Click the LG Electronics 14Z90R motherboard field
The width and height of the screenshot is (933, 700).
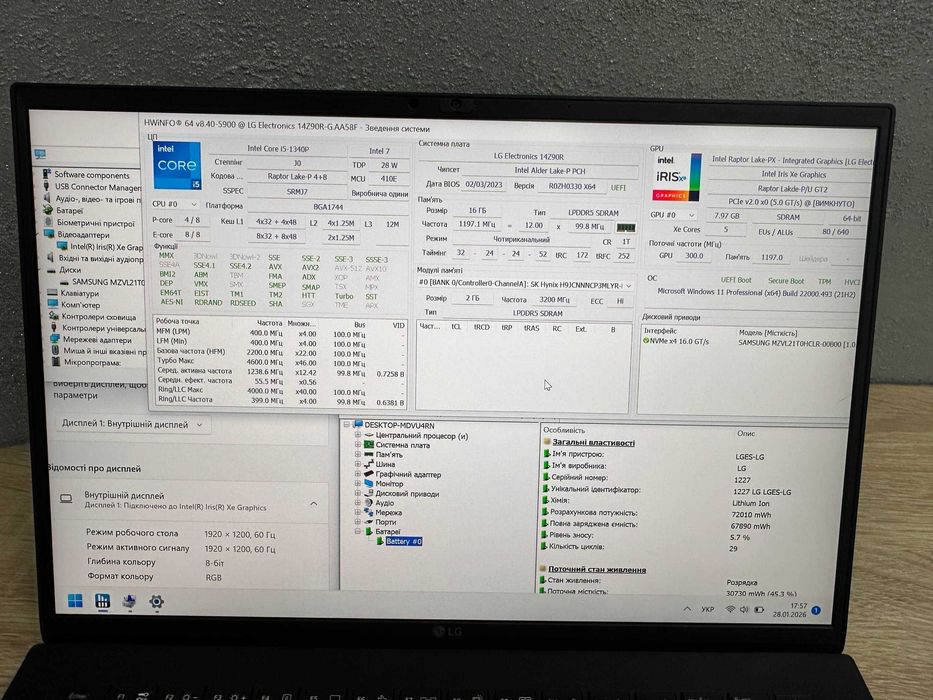pyautogui.click(x=528, y=157)
